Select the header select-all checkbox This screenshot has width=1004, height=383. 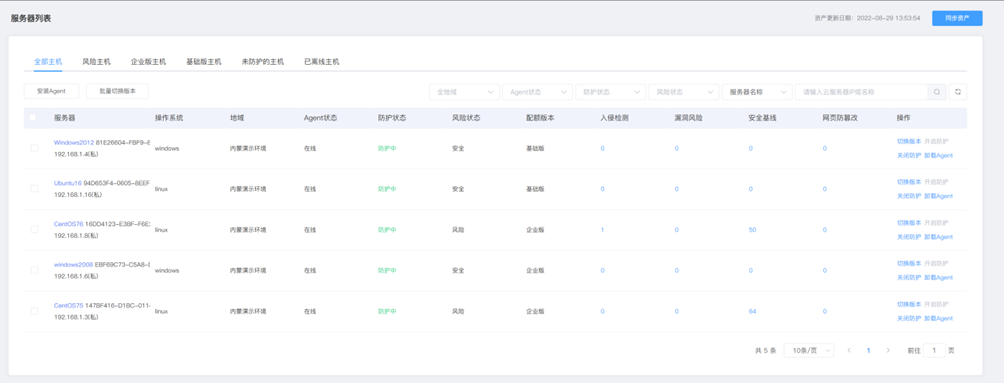point(33,118)
